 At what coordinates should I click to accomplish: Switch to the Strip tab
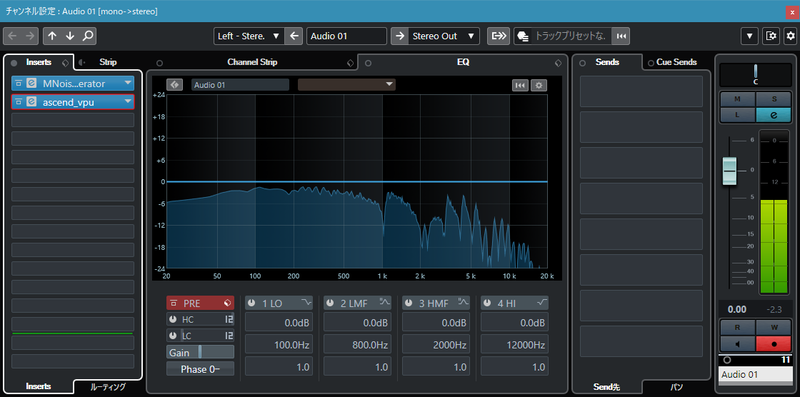pyautogui.click(x=108, y=62)
